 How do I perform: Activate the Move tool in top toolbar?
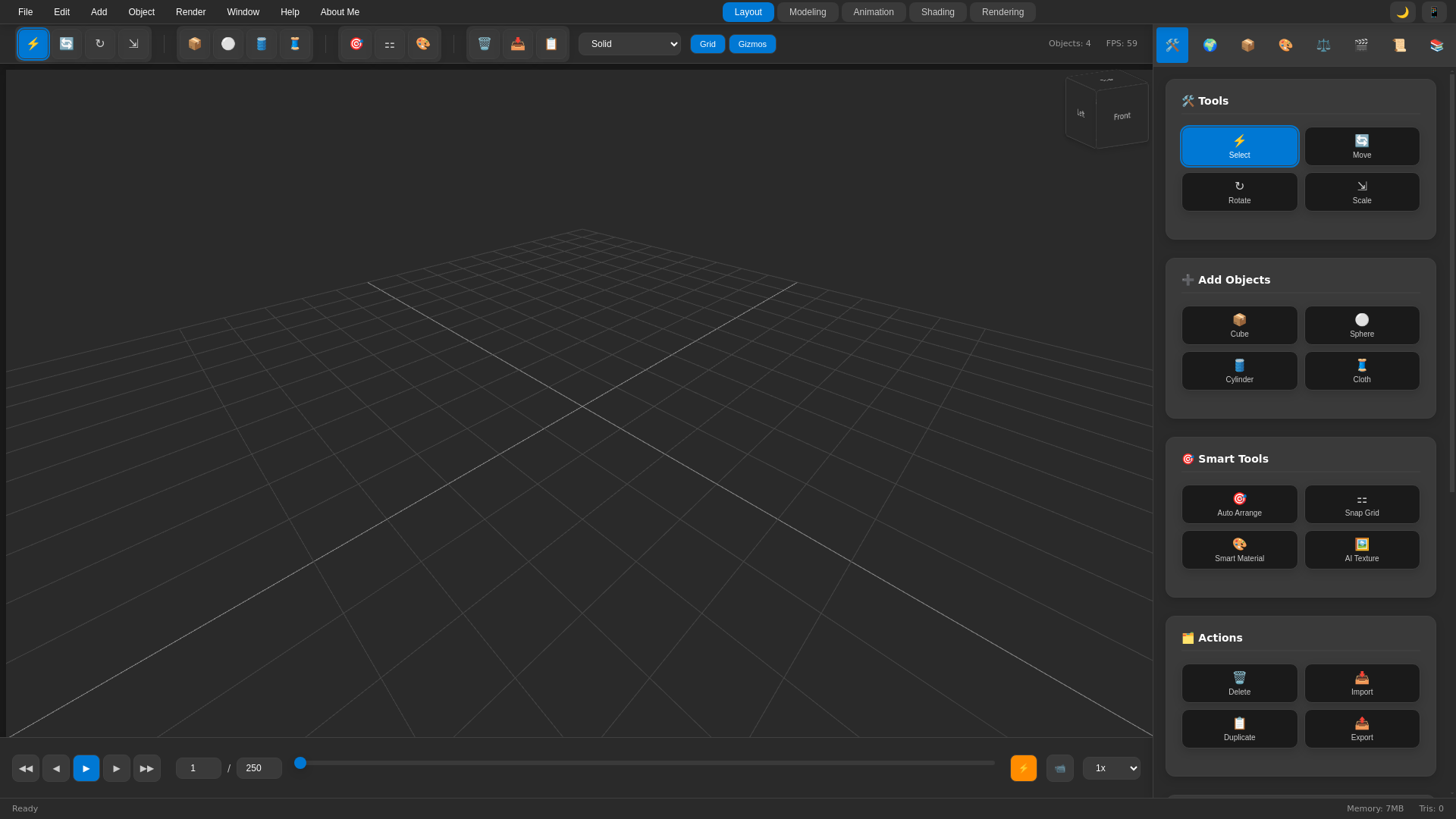point(67,44)
